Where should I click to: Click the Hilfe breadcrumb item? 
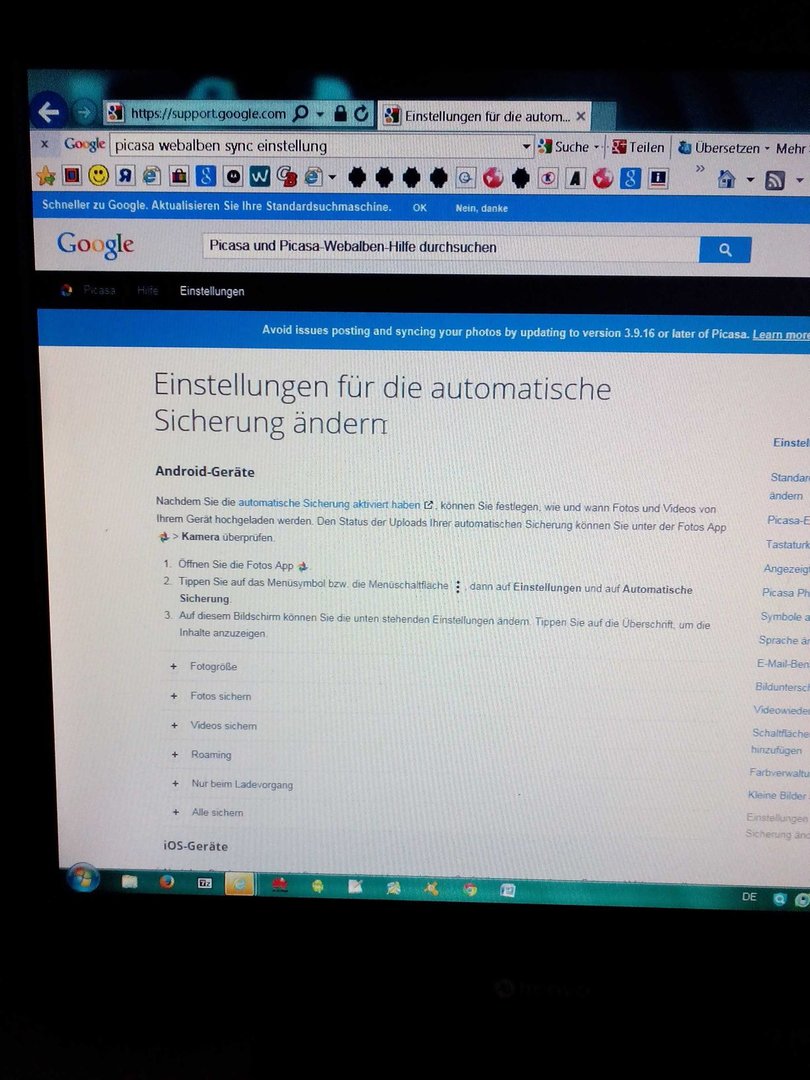(147, 291)
